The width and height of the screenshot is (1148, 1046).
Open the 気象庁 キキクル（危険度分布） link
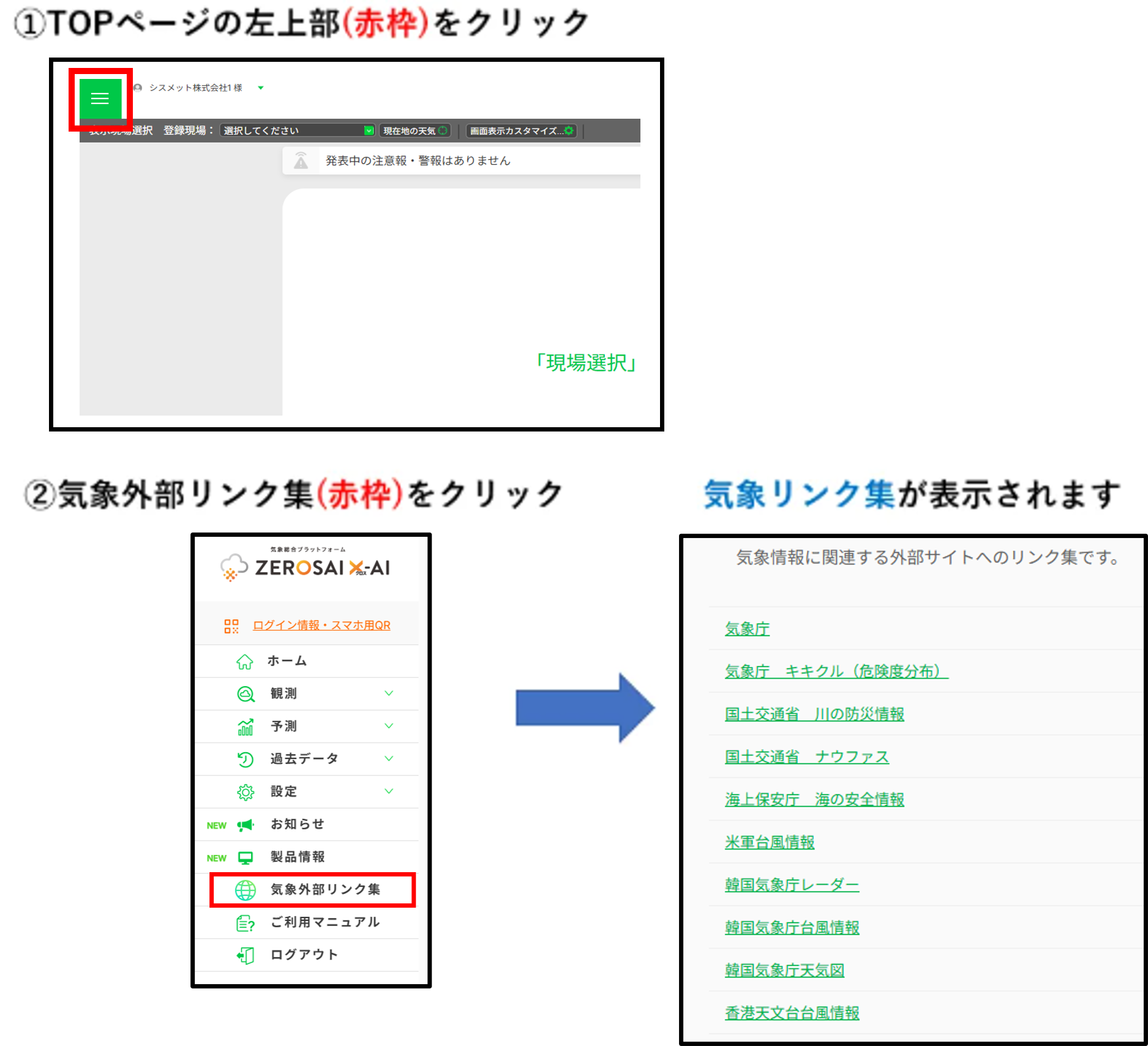(x=836, y=671)
